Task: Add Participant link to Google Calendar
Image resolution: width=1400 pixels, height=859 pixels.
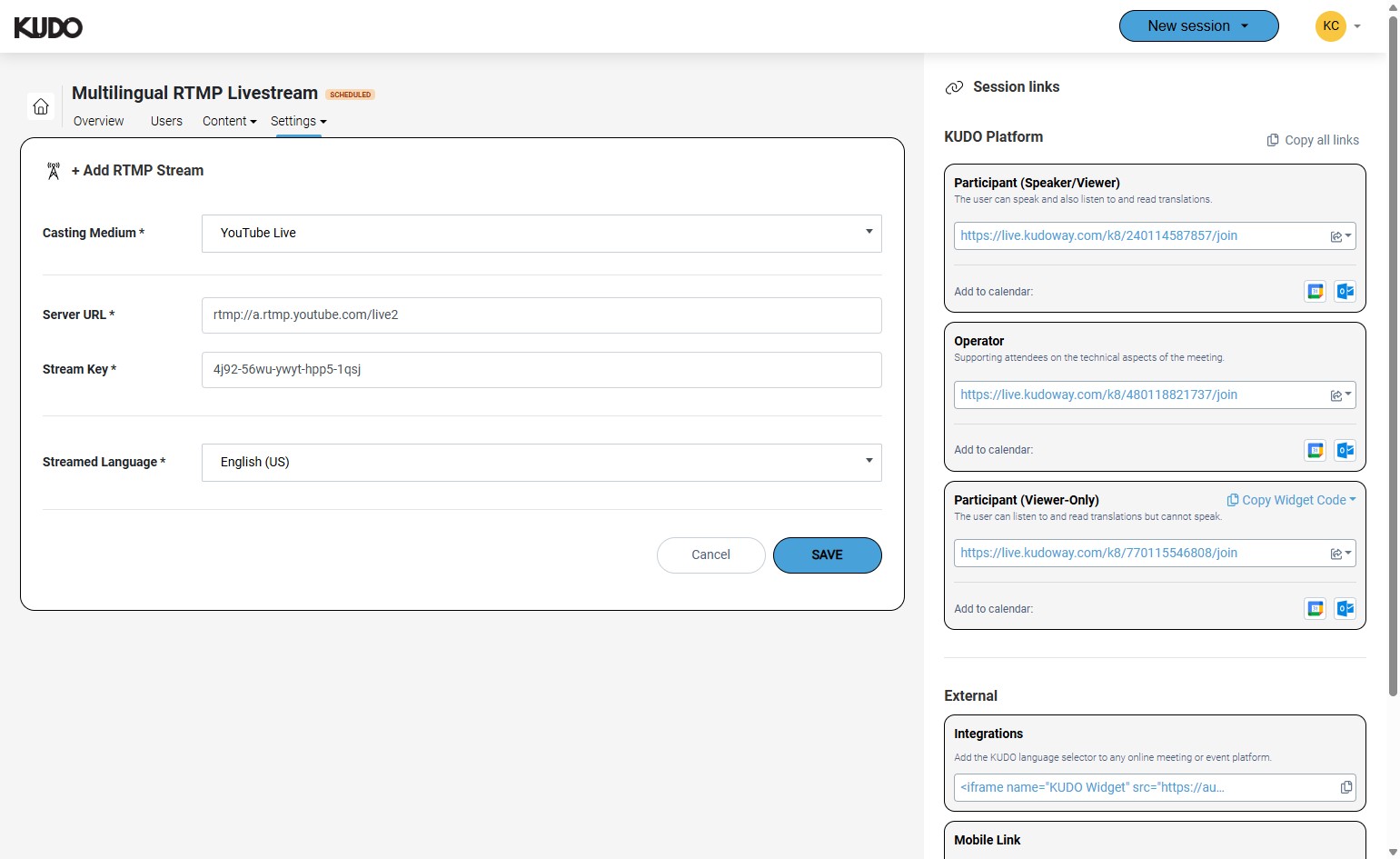Action: (1315, 291)
